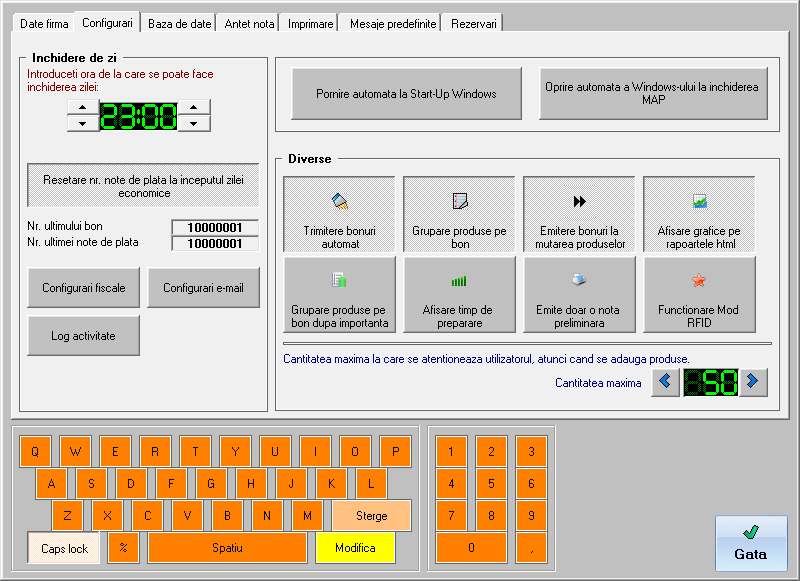Toggle Grupare produse pe bon option

click(x=459, y=214)
